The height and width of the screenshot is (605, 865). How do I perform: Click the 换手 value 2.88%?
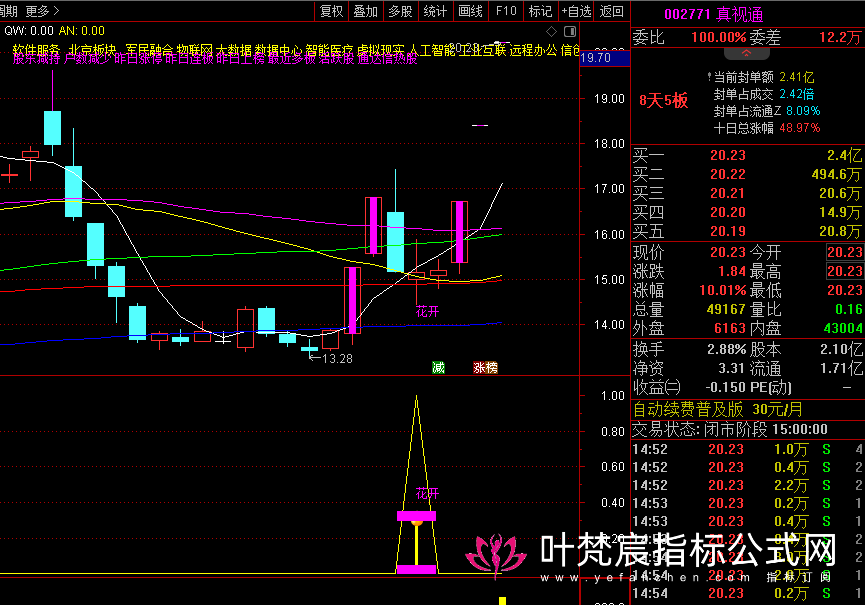coord(727,350)
